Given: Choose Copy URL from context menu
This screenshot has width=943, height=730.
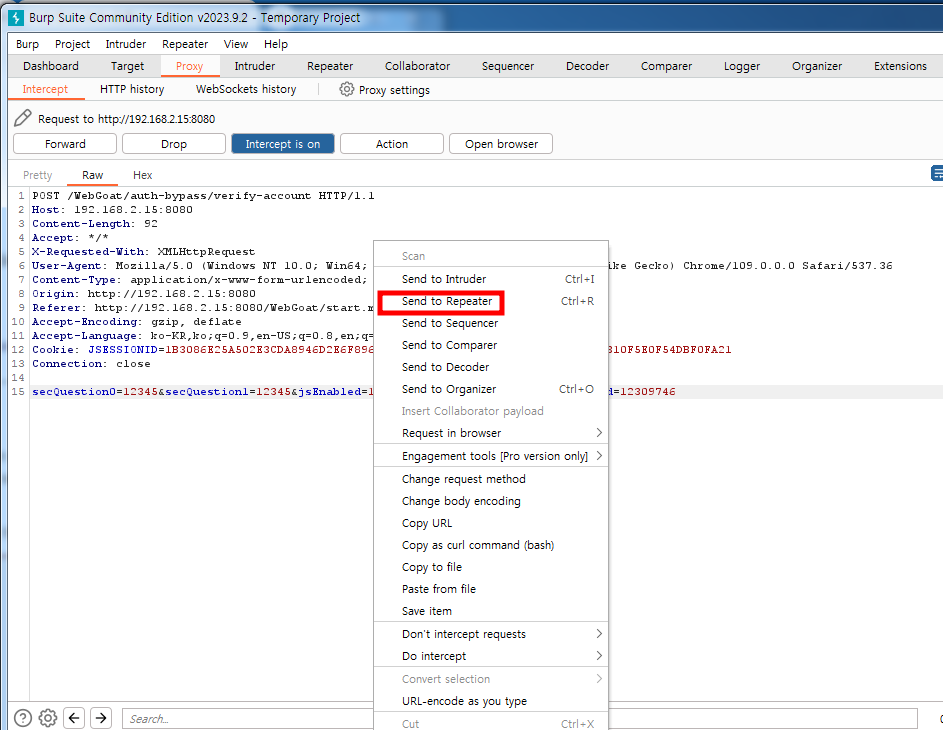Looking at the screenshot, I should [491, 523].
